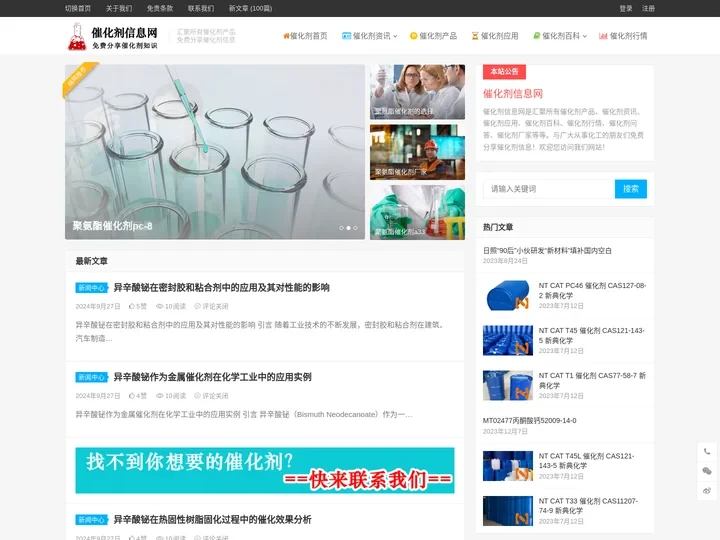The height and width of the screenshot is (540, 720).
Task: Open the phone contact floating icon
Action: 707,451
